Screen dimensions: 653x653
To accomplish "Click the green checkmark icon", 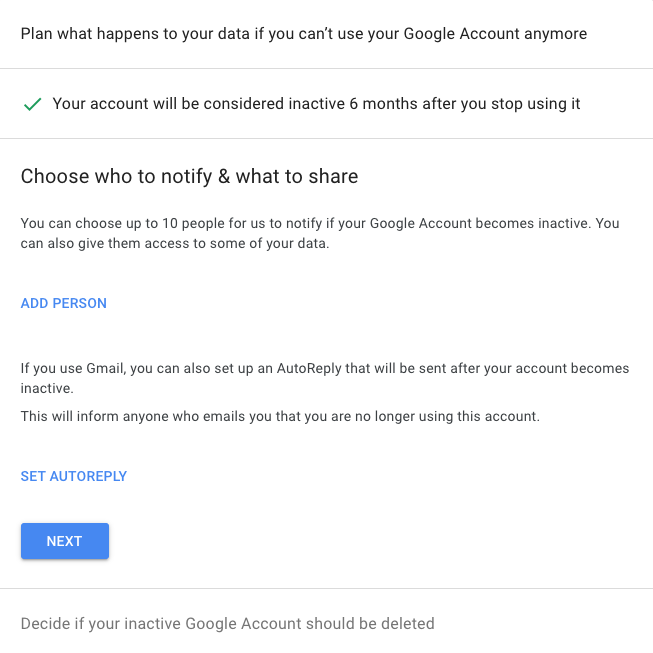I will (x=32, y=105).
